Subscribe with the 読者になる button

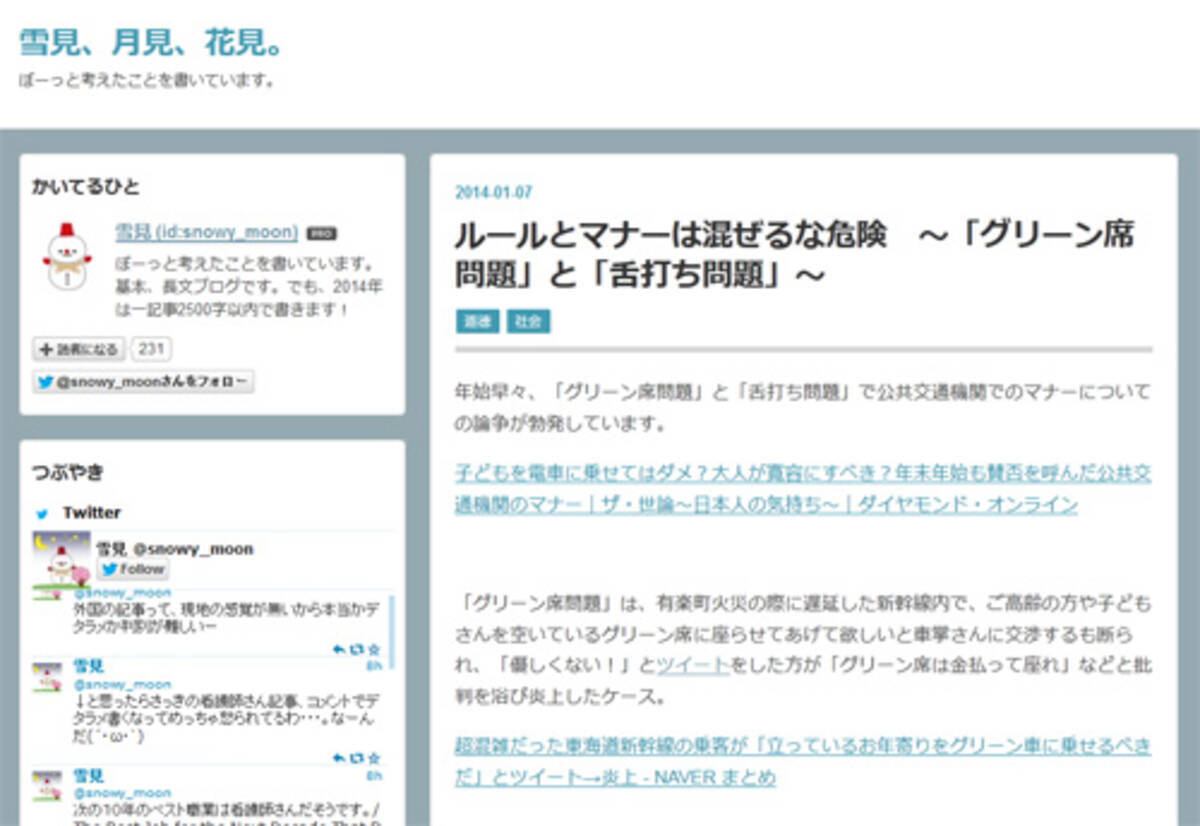79,349
